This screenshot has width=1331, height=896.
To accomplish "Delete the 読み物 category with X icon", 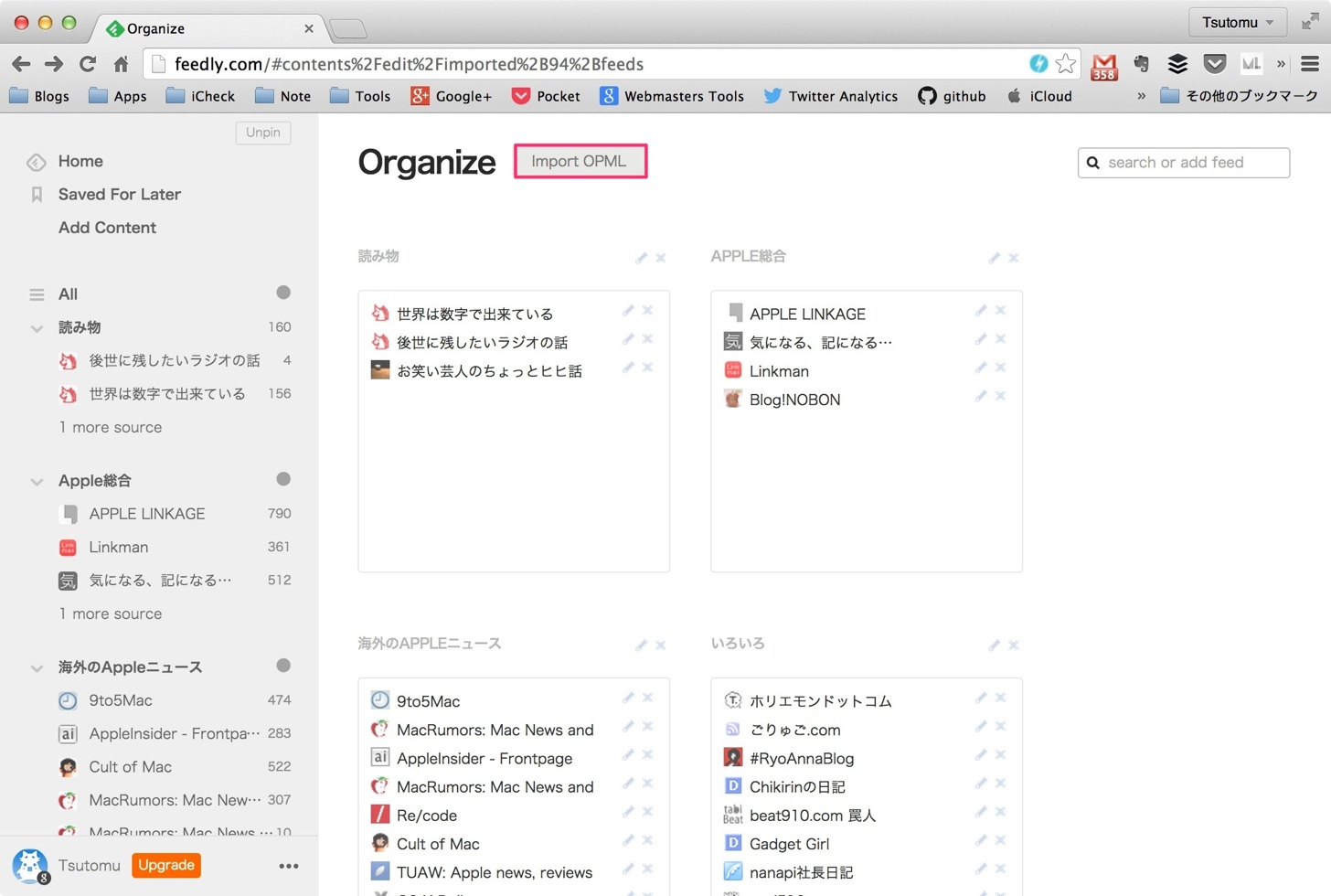I will [x=661, y=258].
